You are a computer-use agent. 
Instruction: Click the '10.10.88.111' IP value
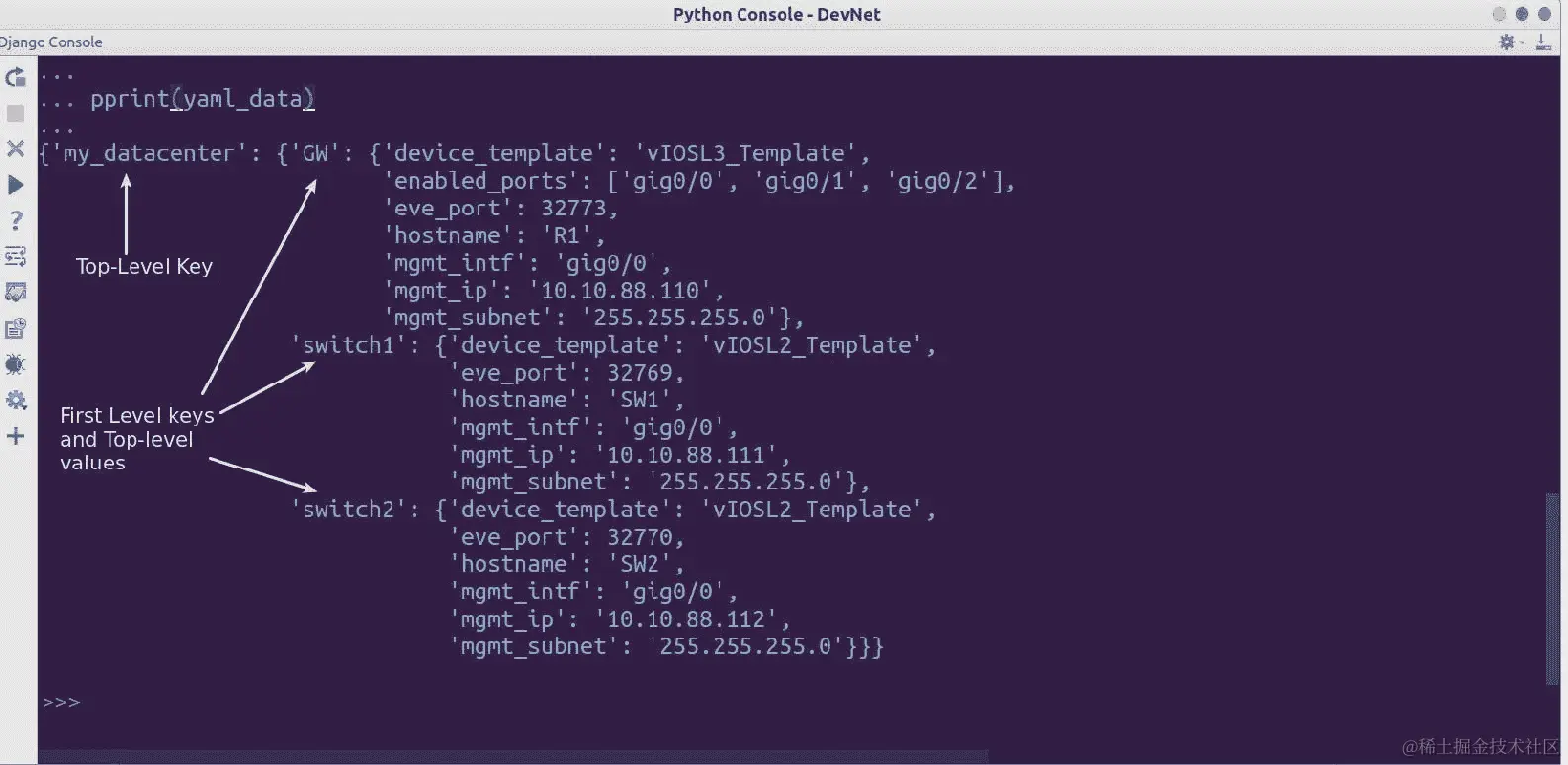pos(686,455)
